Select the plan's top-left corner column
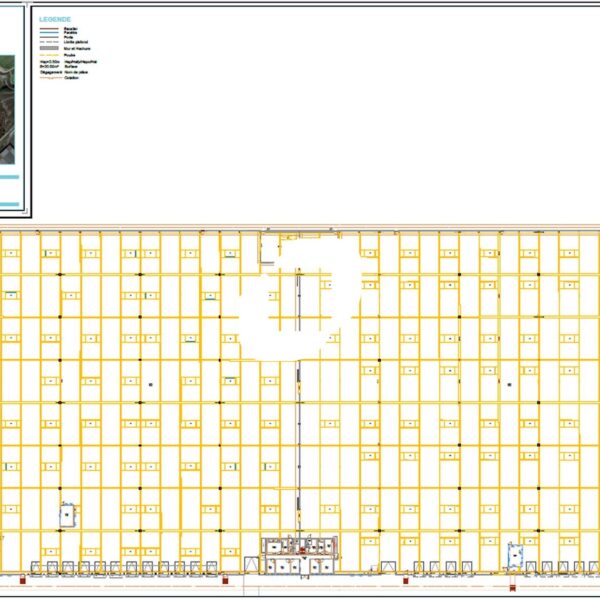Screen dimensions: 600x600 [3, 233]
